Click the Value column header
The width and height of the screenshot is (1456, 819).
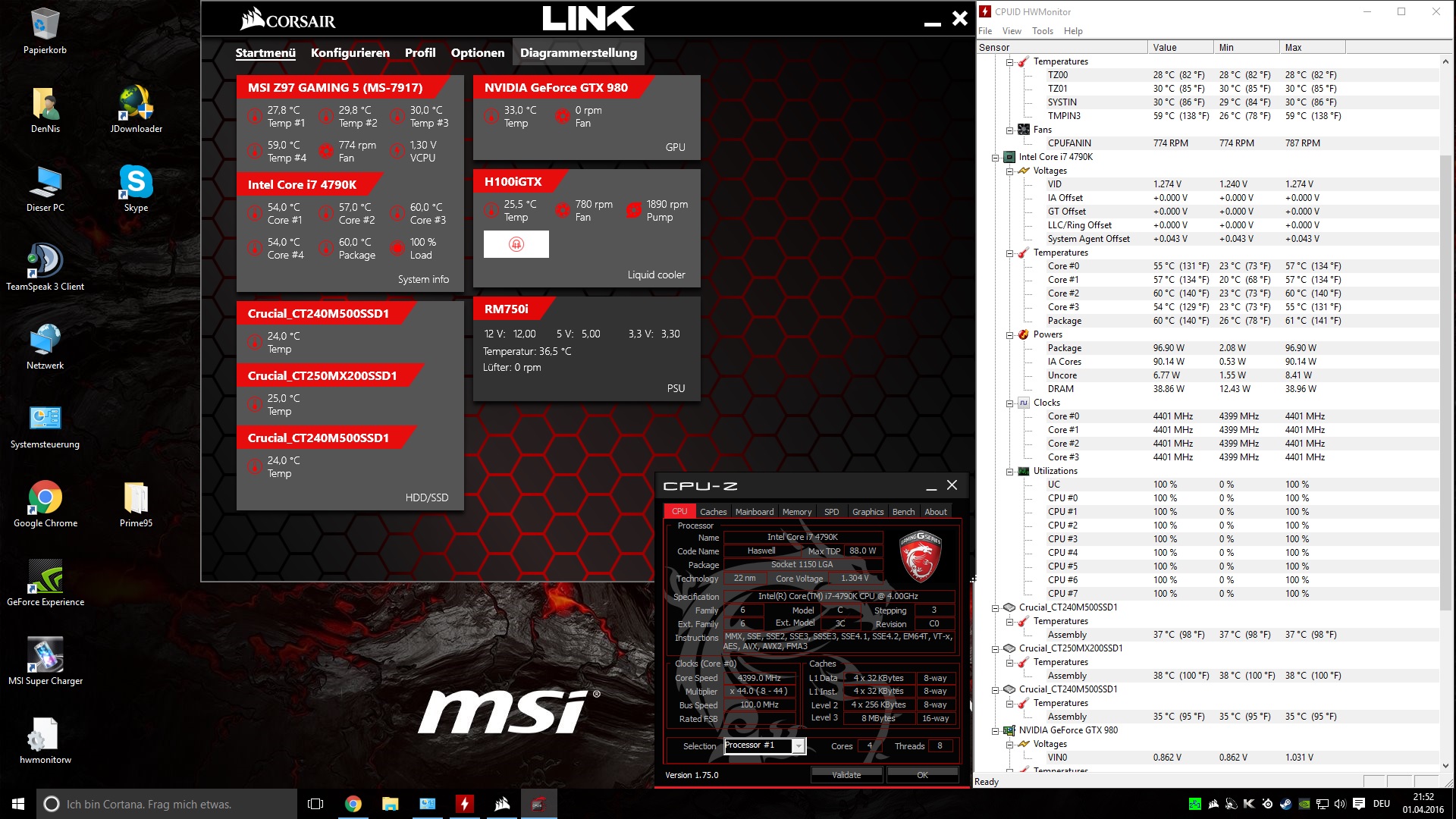(x=1180, y=48)
